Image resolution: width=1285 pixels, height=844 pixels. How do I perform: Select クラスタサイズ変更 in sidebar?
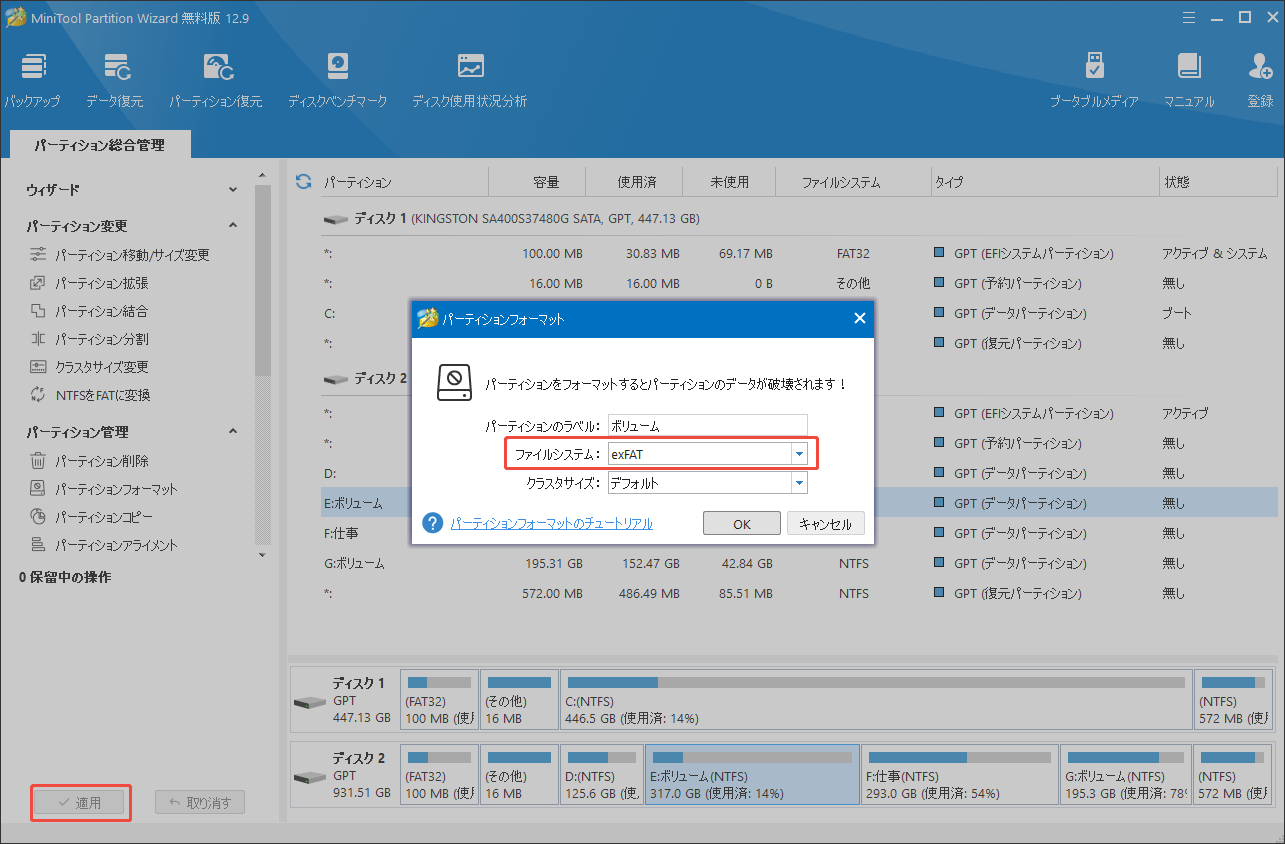click(89, 367)
